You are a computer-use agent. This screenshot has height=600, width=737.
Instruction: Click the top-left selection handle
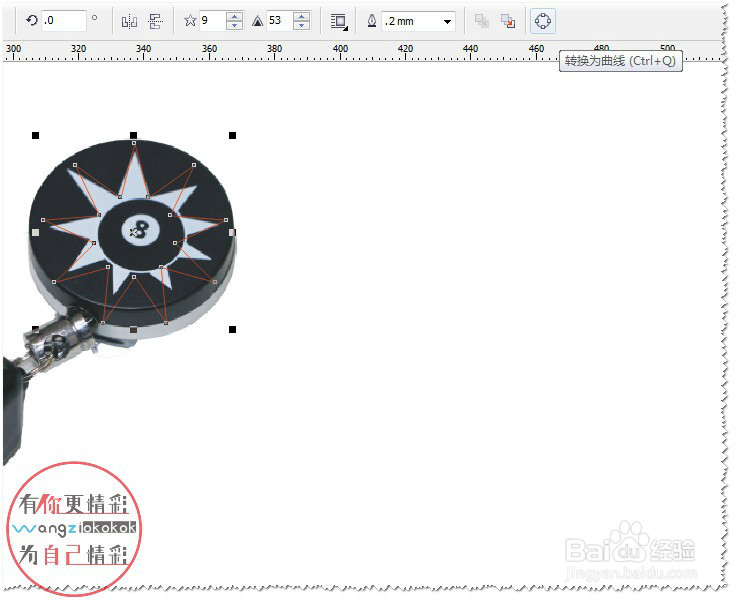point(35,136)
